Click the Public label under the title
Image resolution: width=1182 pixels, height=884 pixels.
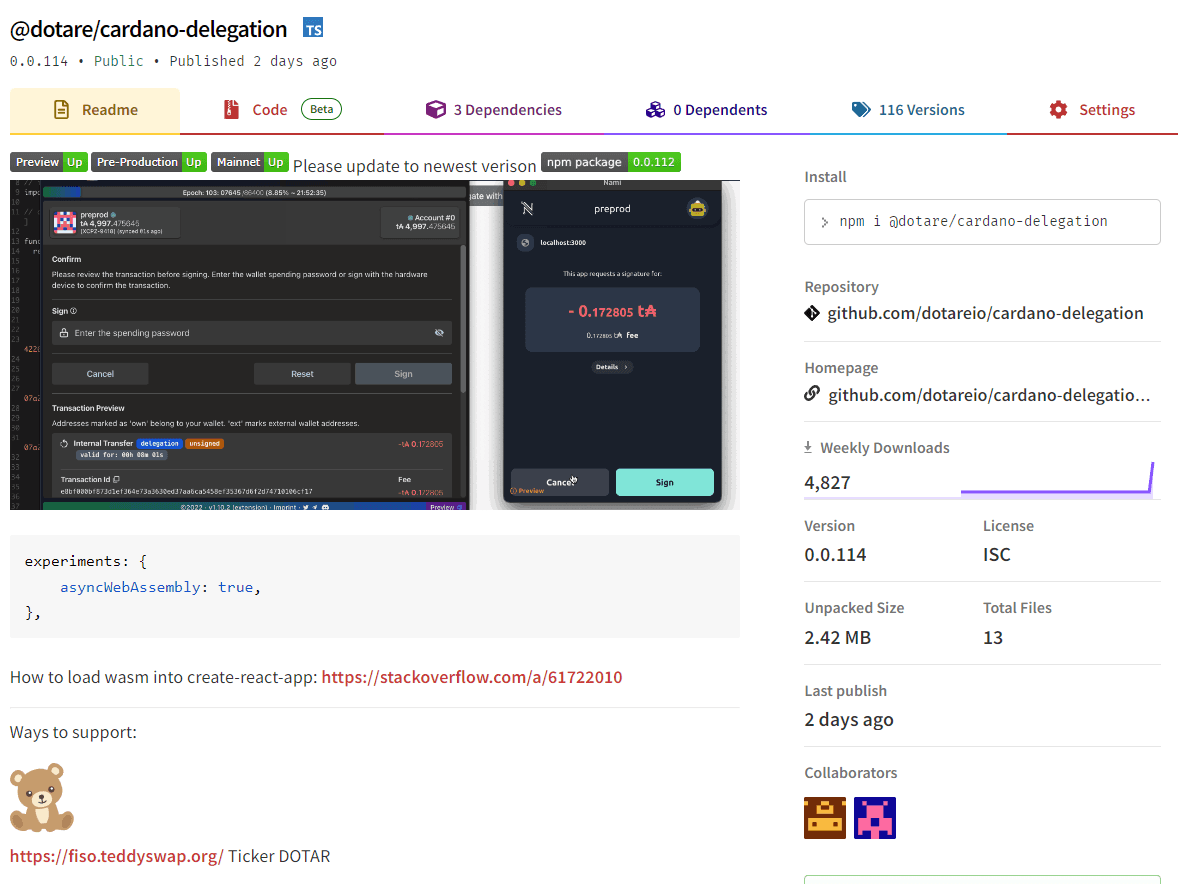pyautogui.click(x=118, y=61)
